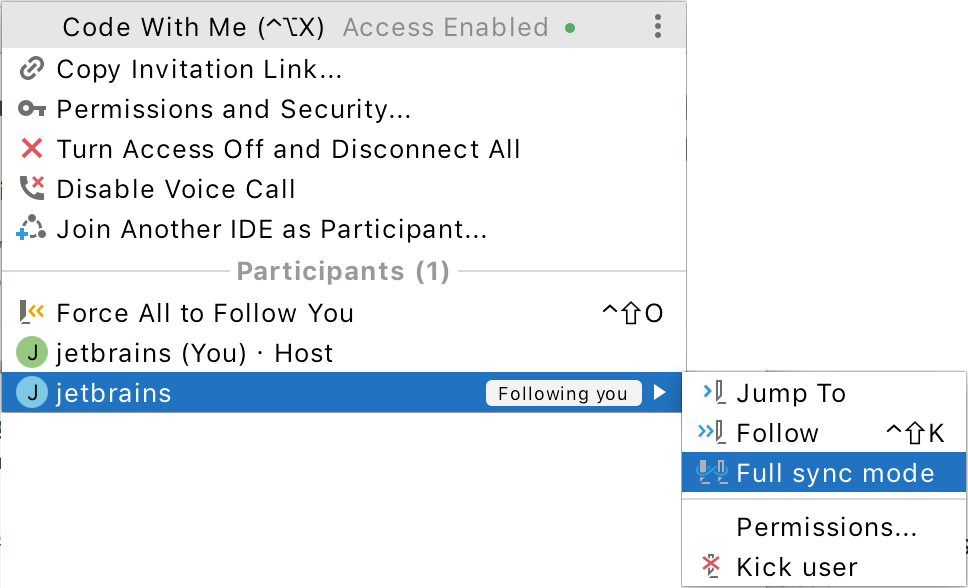Click the Full sync mode icon

click(712, 473)
